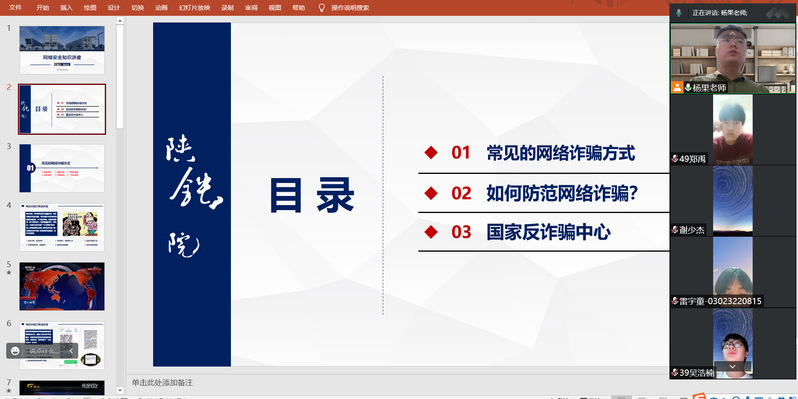This screenshot has width=798, height=399.
Task: Click 常见的网络诈骗方式 item on slide
Action: pyautogui.click(x=560, y=153)
